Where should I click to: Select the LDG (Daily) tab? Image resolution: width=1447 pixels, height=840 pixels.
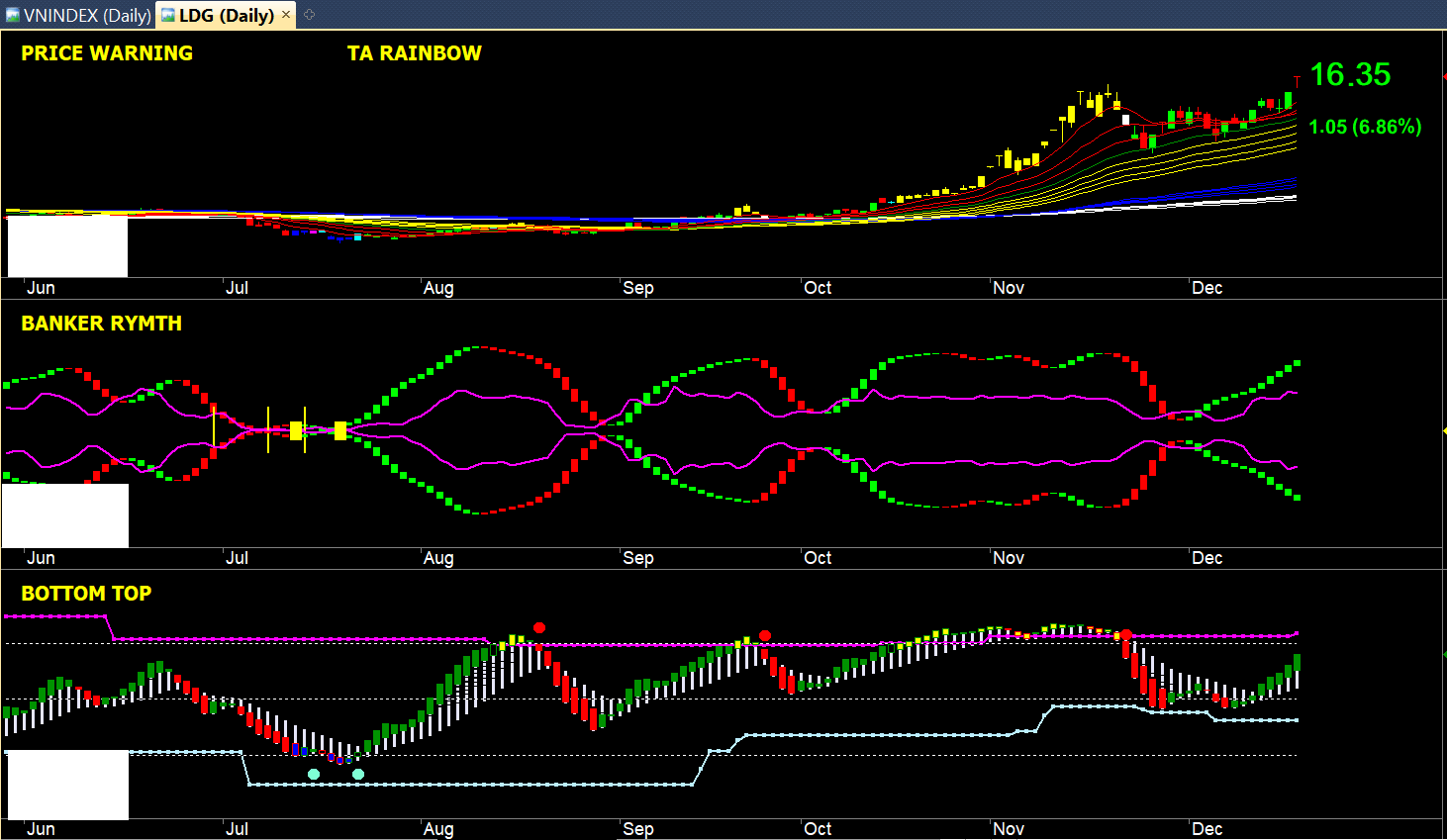(226, 15)
